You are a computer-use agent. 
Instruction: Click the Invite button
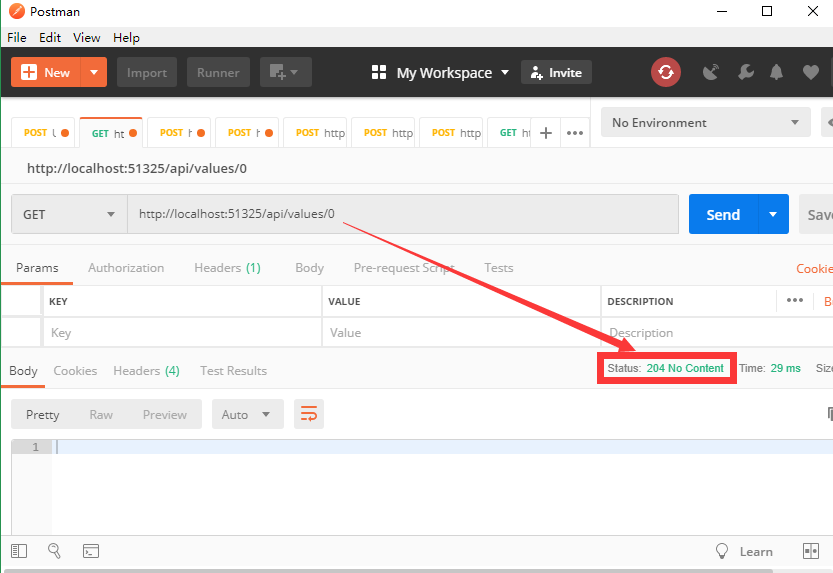(x=556, y=72)
